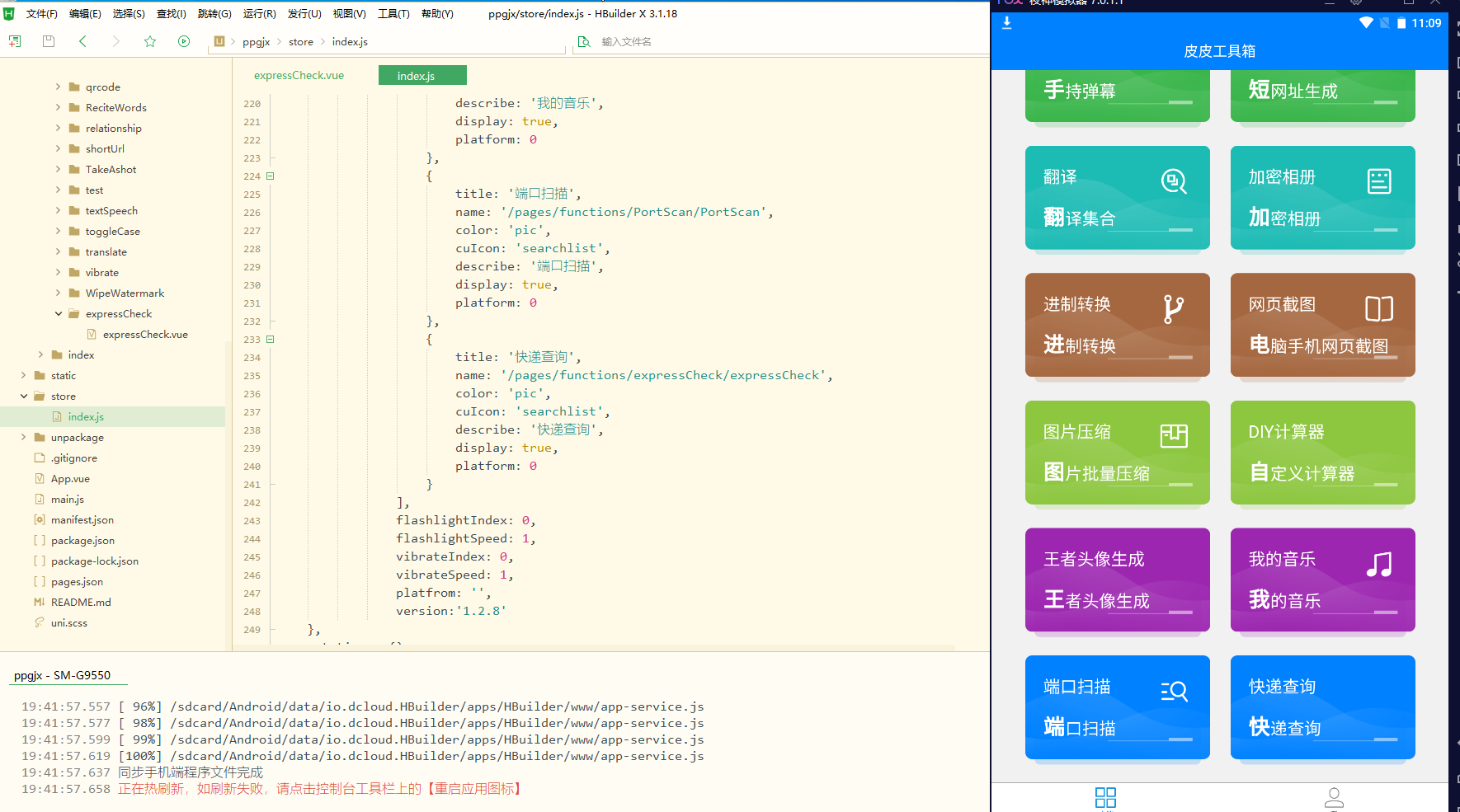
Task: Open uni.scss in the file tree
Action: [68, 622]
